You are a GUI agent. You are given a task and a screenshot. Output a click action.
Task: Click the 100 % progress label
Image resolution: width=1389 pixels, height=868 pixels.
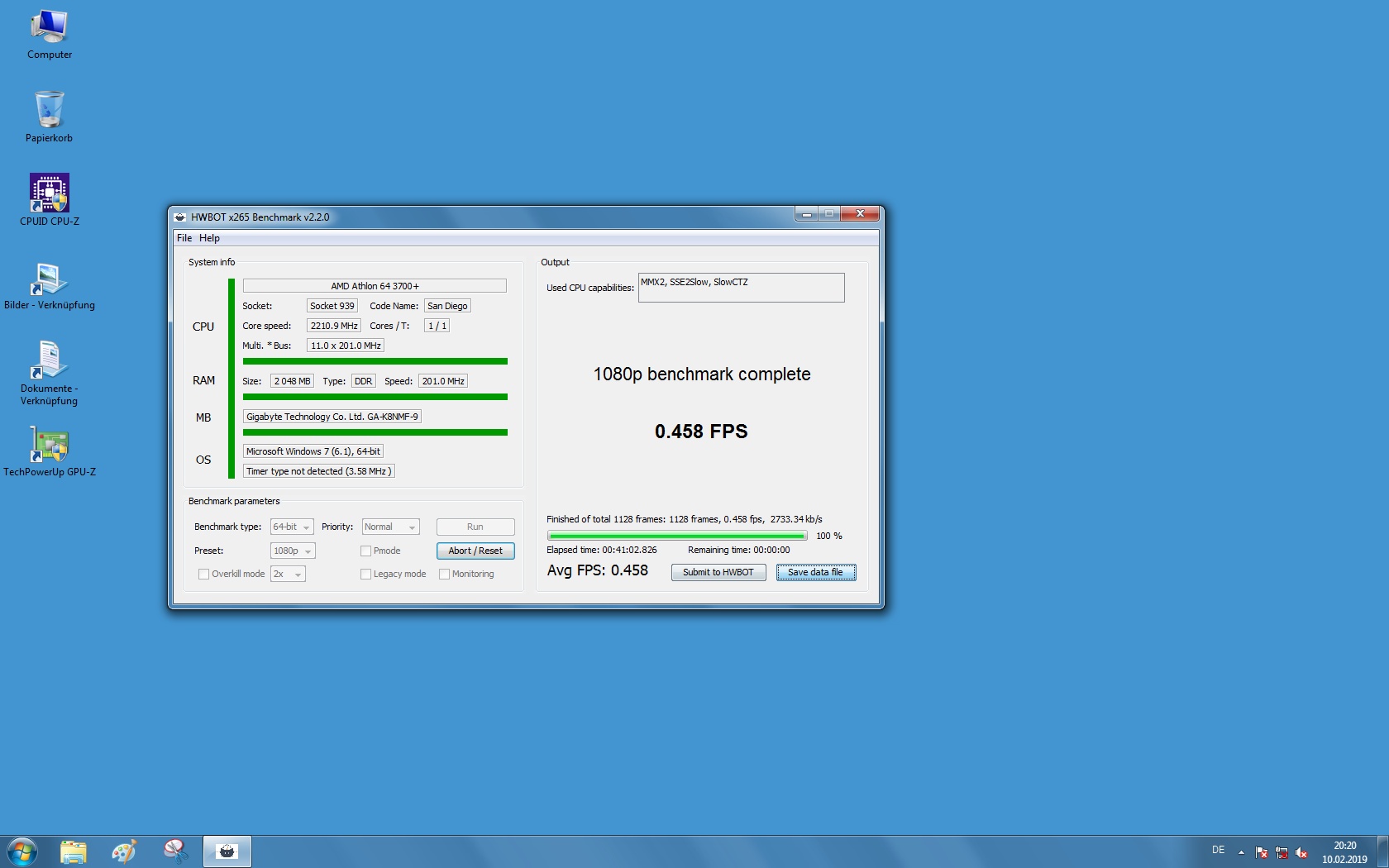(829, 537)
